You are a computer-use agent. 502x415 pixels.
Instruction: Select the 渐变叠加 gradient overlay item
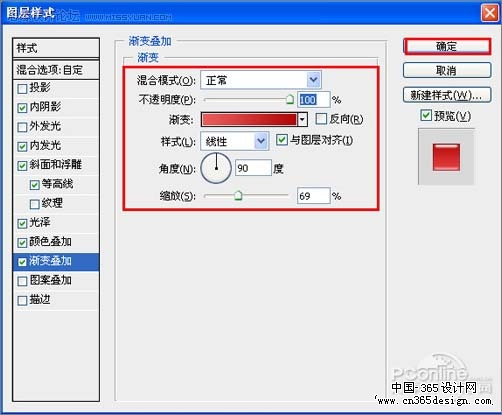point(56,261)
